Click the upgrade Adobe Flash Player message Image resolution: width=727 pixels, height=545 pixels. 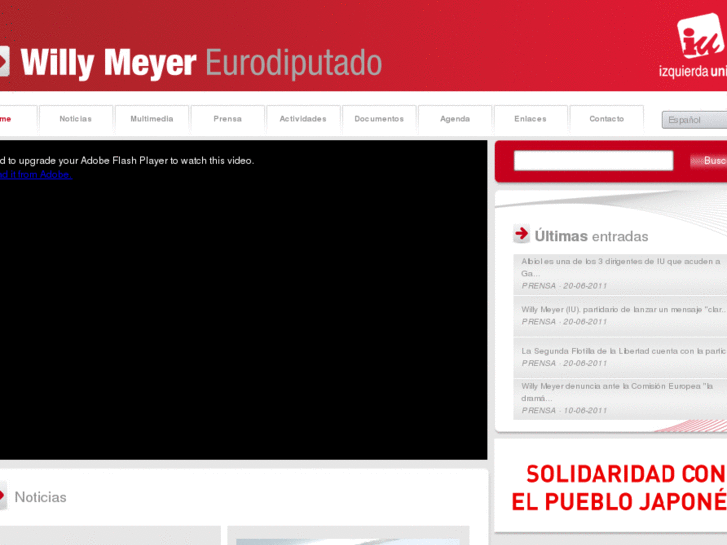click(x=127, y=160)
